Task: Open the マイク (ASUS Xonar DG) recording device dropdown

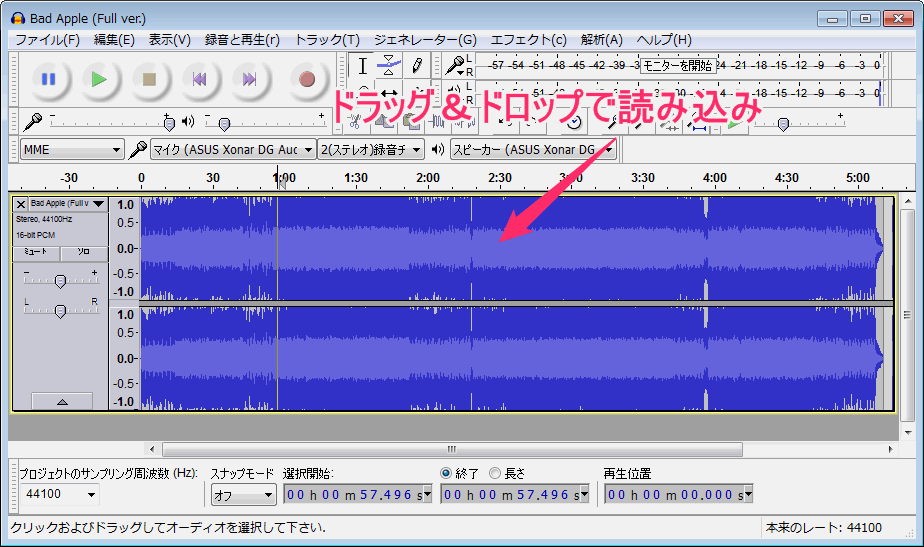Action: (233, 150)
